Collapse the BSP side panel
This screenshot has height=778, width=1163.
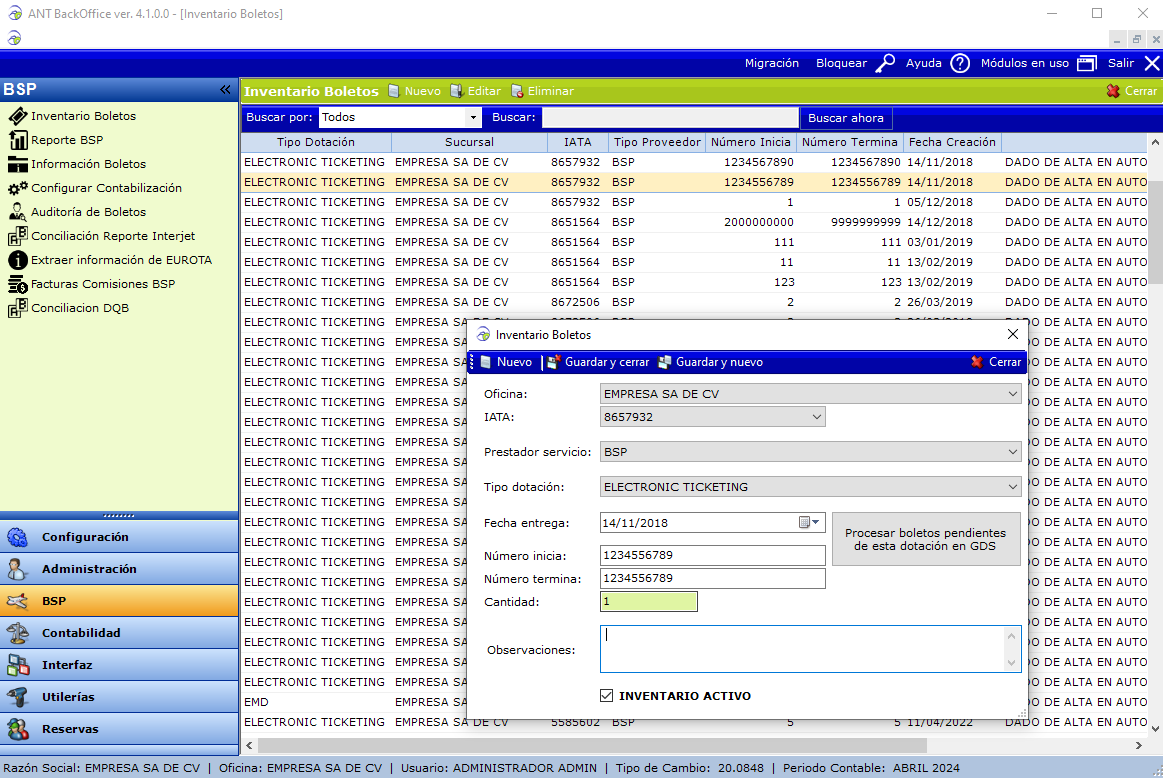pos(225,90)
